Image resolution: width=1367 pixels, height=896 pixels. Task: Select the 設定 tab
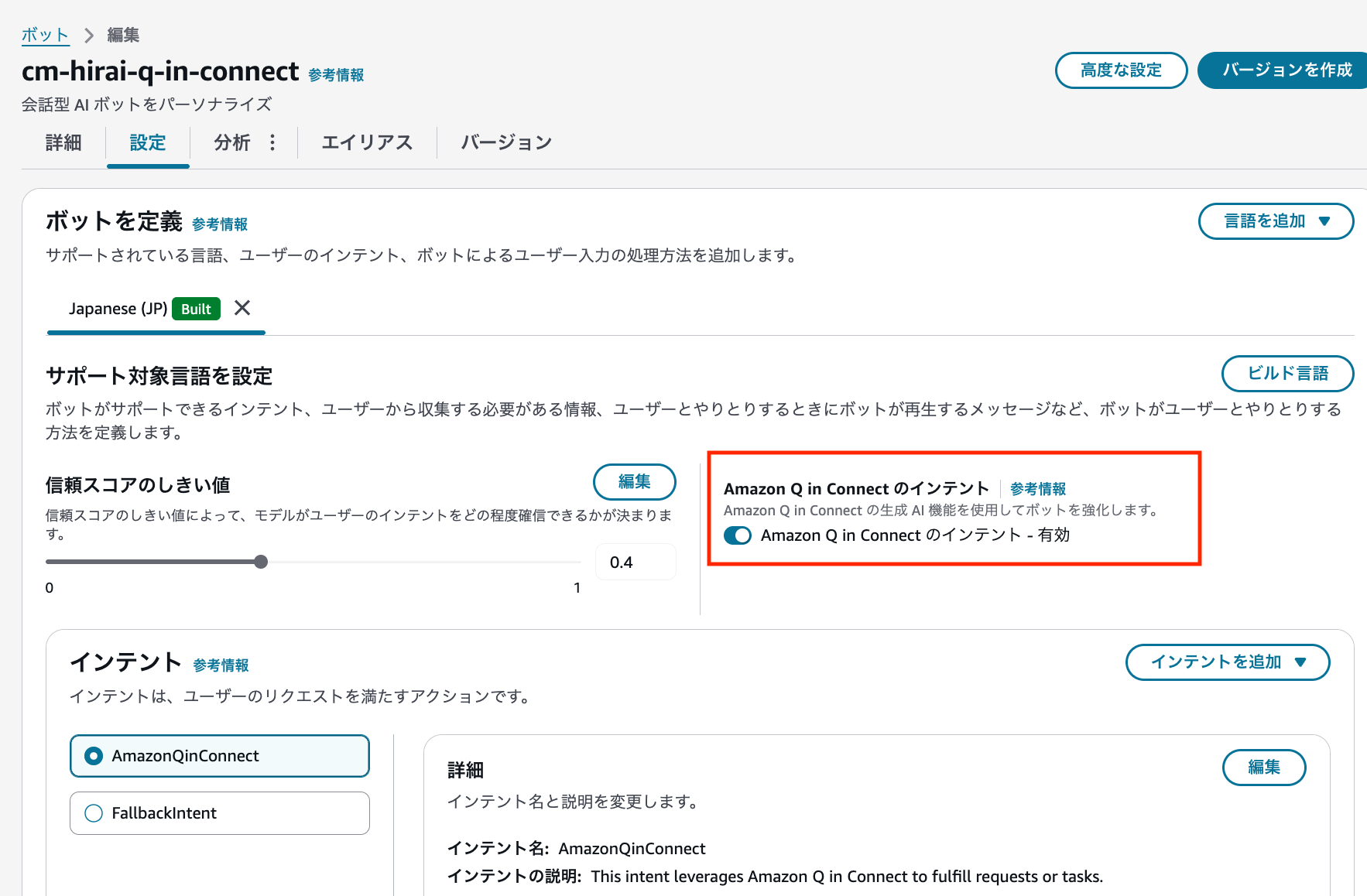coord(148,143)
